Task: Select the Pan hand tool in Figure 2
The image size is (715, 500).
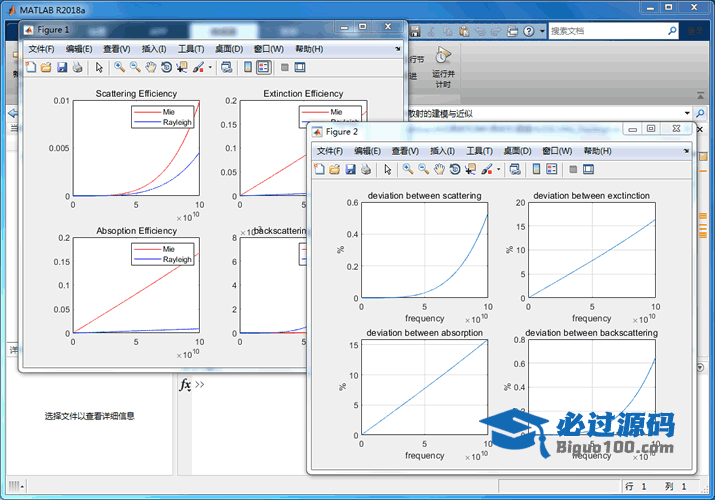Action: (438, 170)
